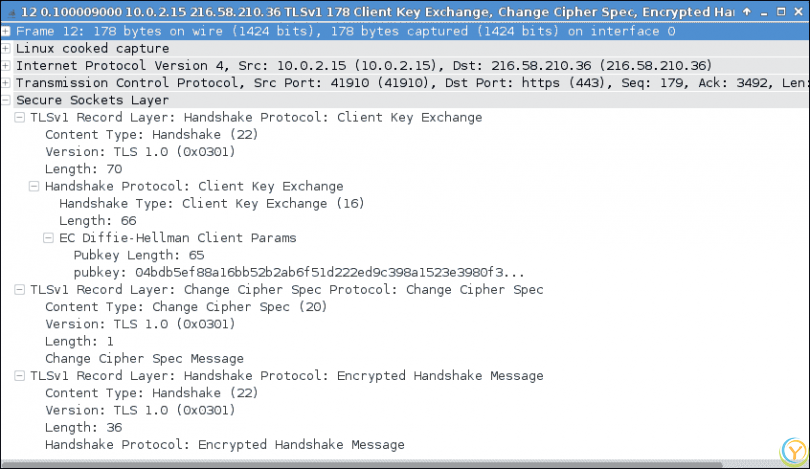The height and width of the screenshot is (469, 810).
Task: Collapse the Secure Sockets Layer section
Action: point(6,100)
